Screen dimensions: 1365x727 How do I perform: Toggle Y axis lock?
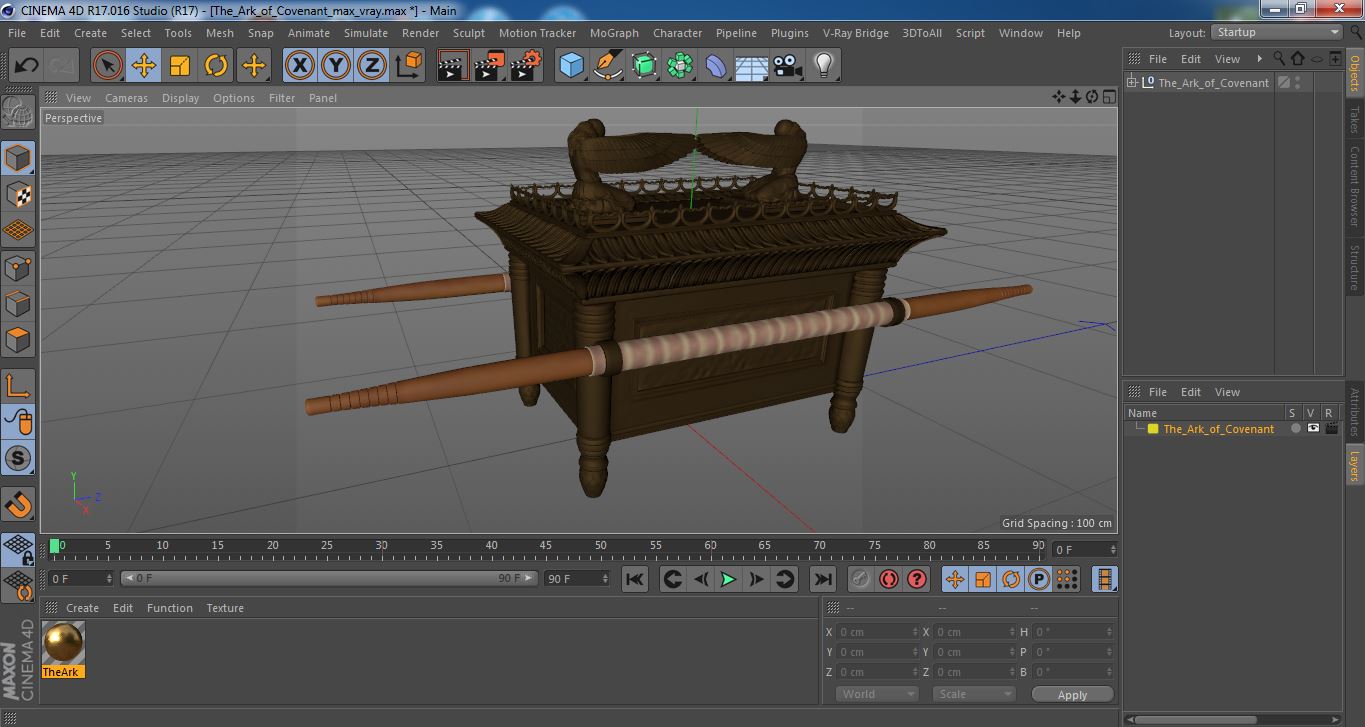point(336,66)
